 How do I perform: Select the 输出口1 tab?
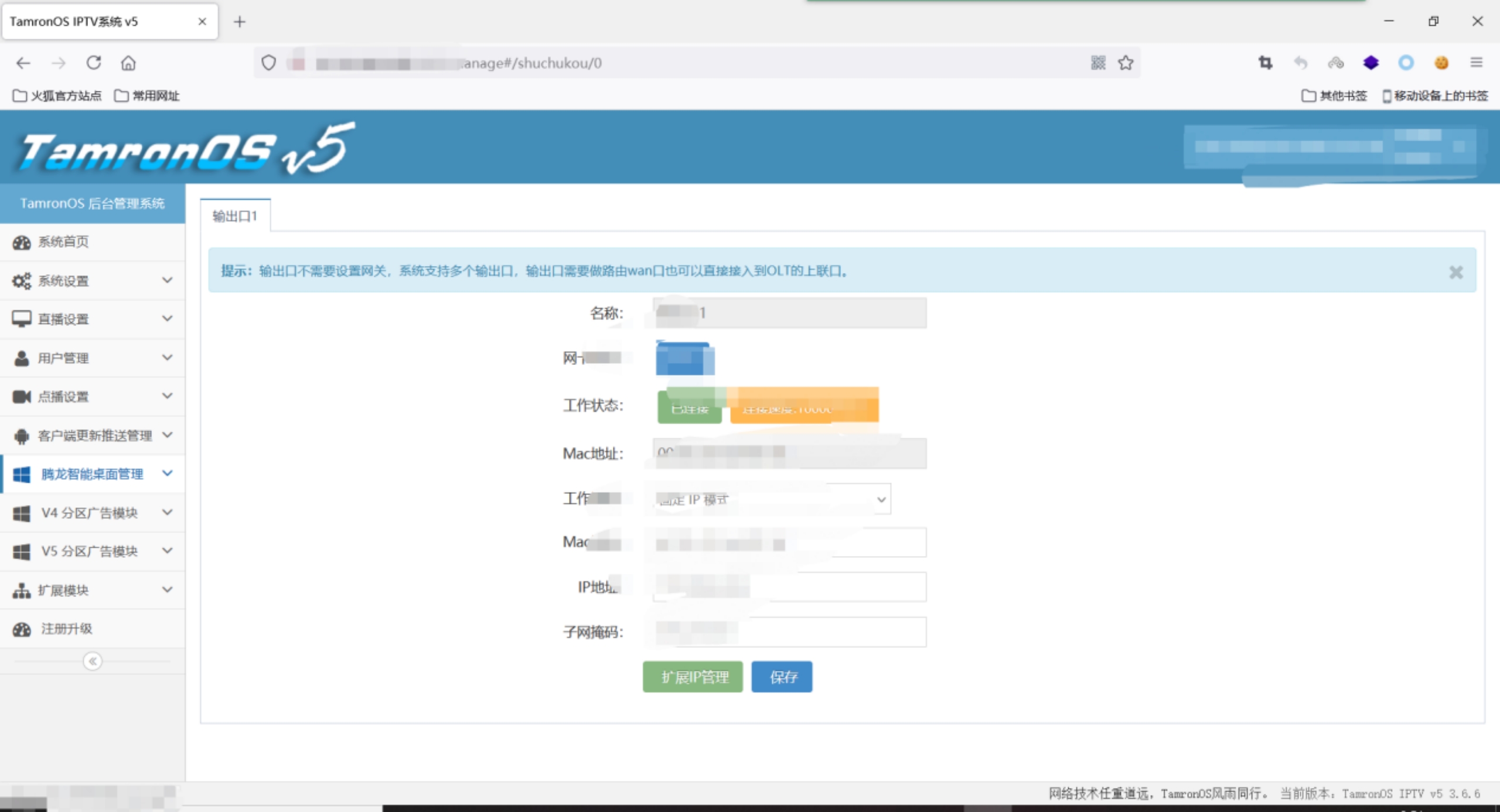point(235,216)
